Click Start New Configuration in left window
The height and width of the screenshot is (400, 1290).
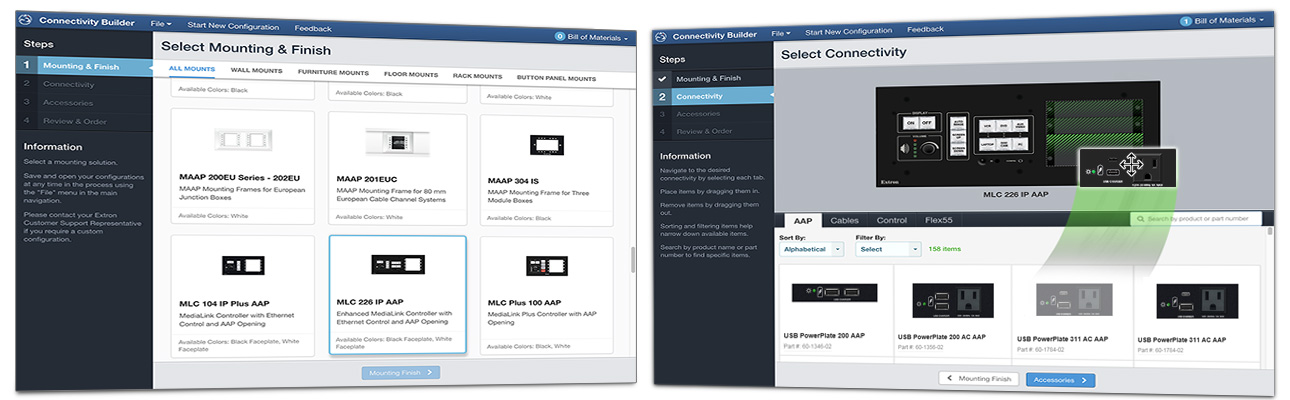click(x=233, y=24)
